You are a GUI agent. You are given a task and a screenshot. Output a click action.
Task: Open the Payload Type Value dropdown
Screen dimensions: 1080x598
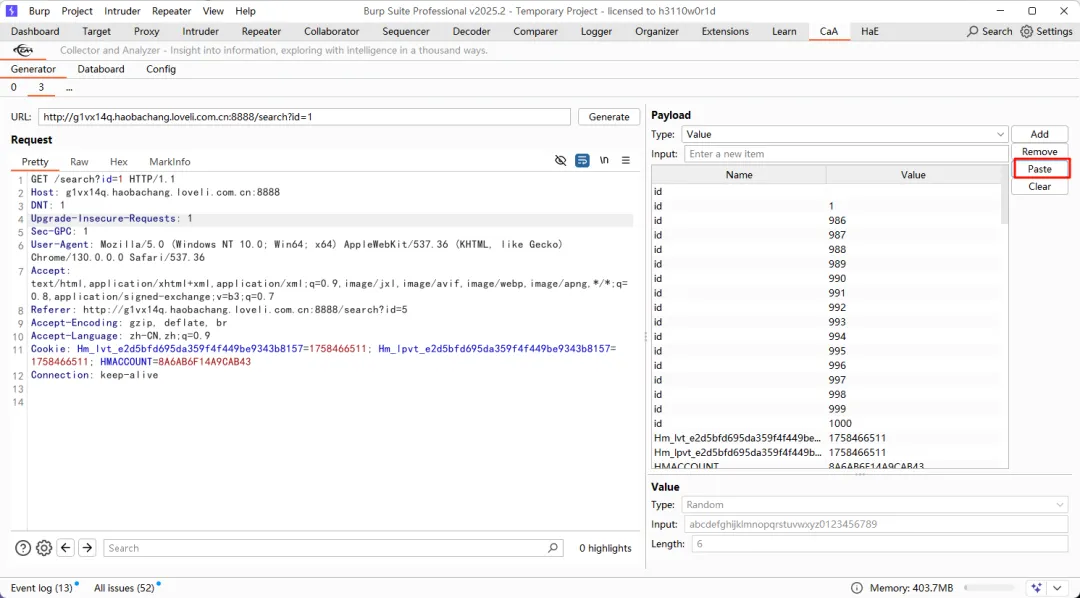(x=845, y=134)
